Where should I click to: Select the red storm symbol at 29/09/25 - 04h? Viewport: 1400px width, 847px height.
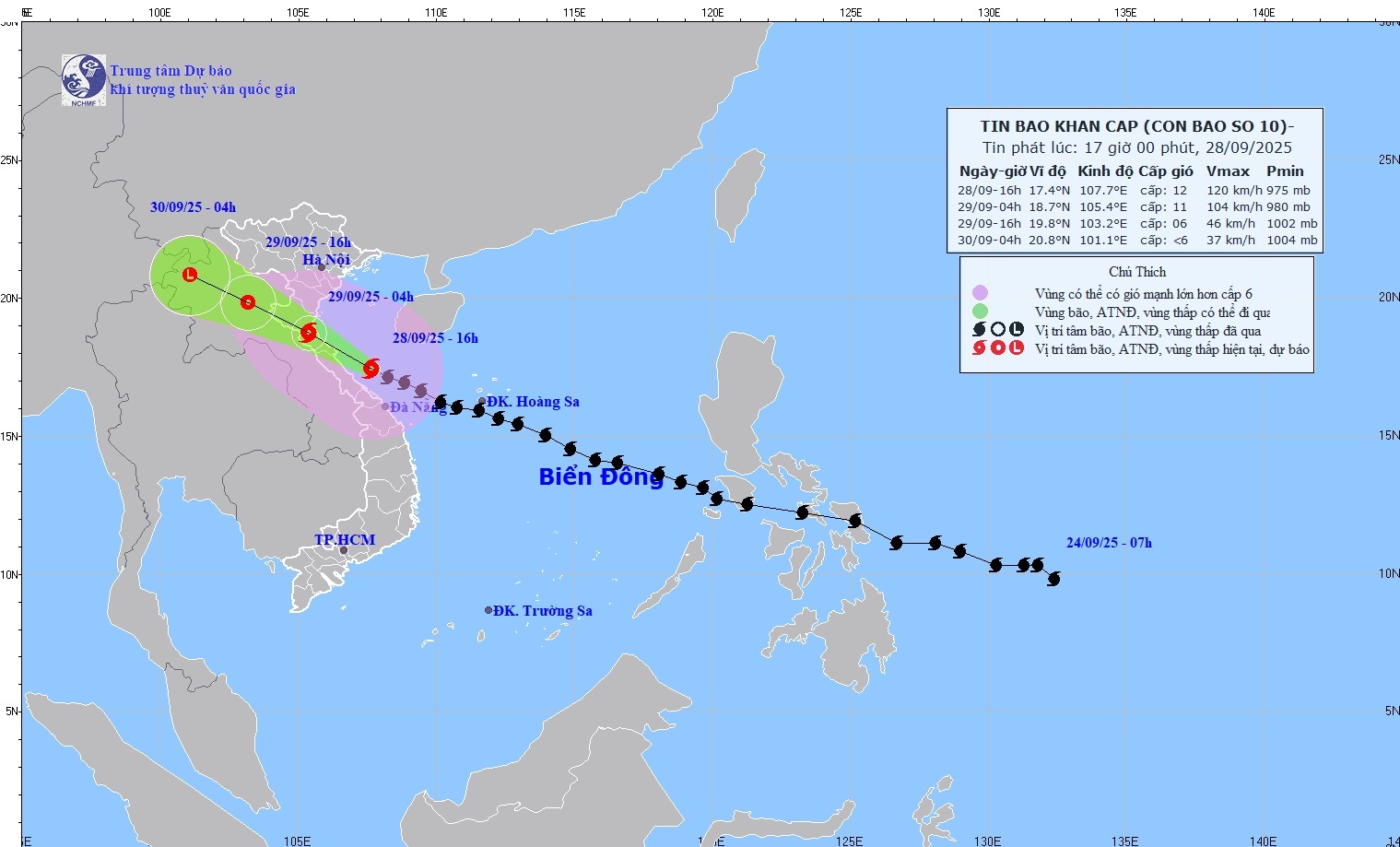[309, 333]
